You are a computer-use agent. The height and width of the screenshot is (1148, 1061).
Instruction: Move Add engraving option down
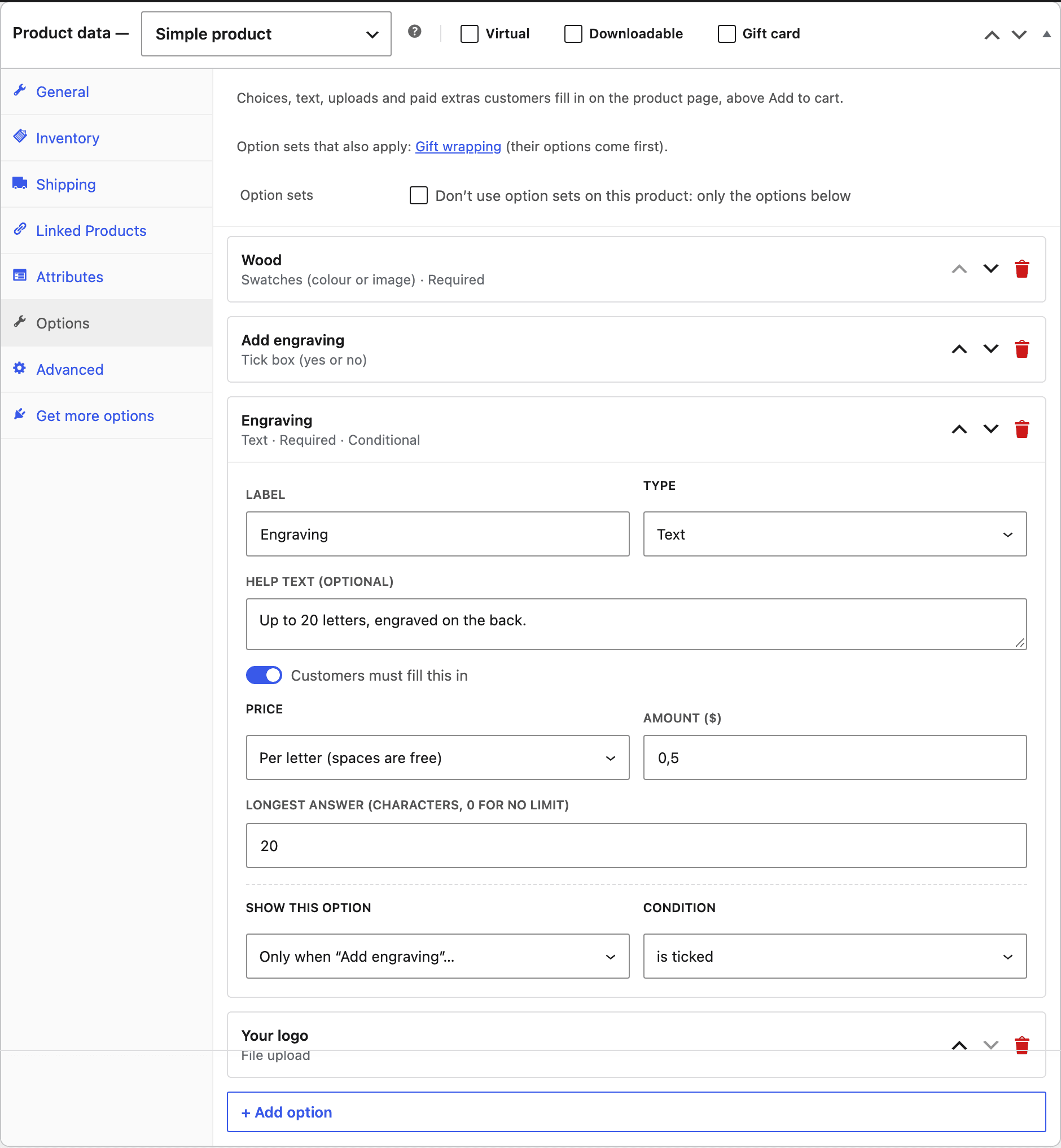click(x=990, y=349)
